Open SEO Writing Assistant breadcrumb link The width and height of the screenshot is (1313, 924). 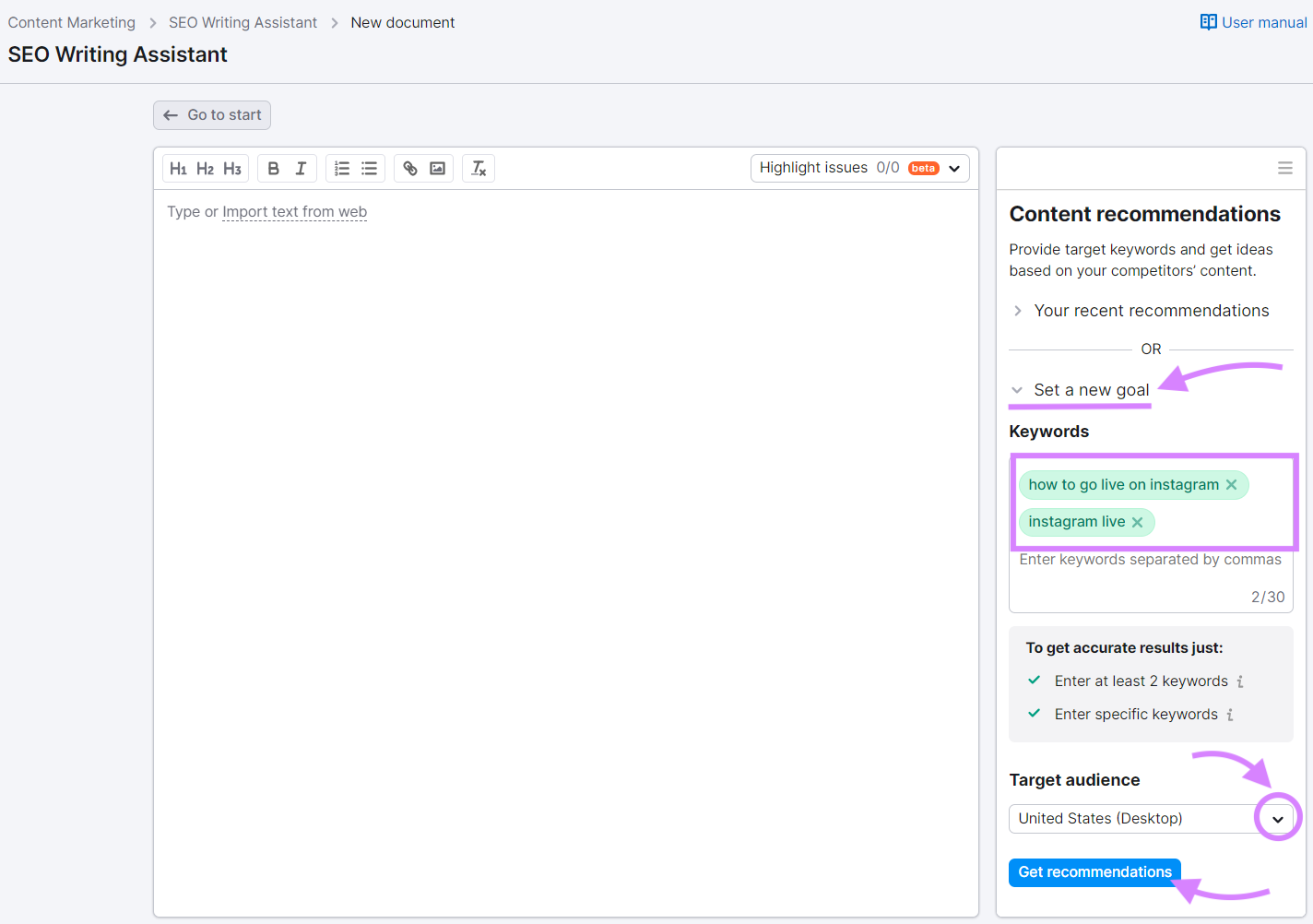pyautogui.click(x=242, y=22)
